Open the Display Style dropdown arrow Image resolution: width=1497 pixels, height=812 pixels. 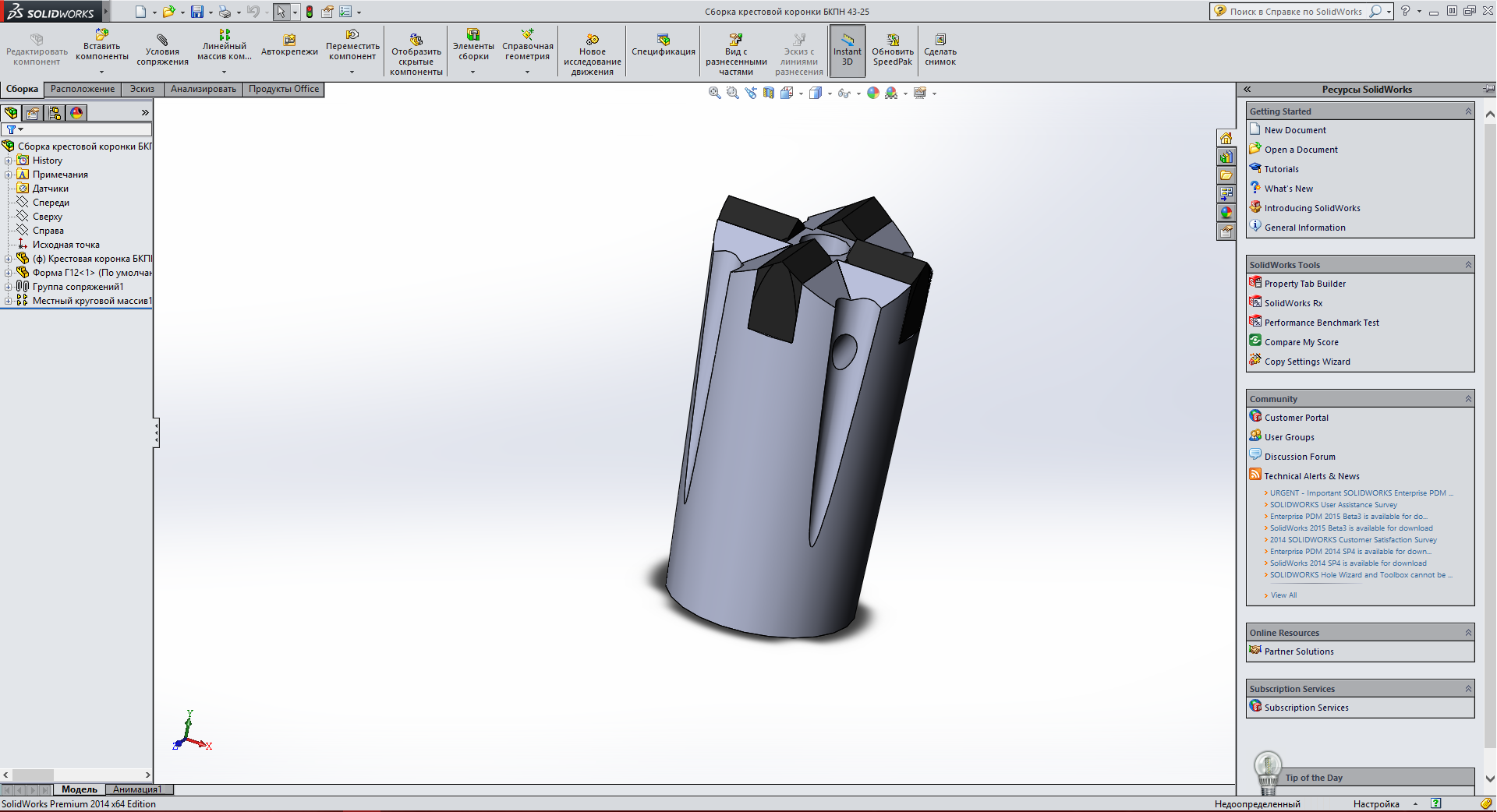pyautogui.click(x=830, y=94)
